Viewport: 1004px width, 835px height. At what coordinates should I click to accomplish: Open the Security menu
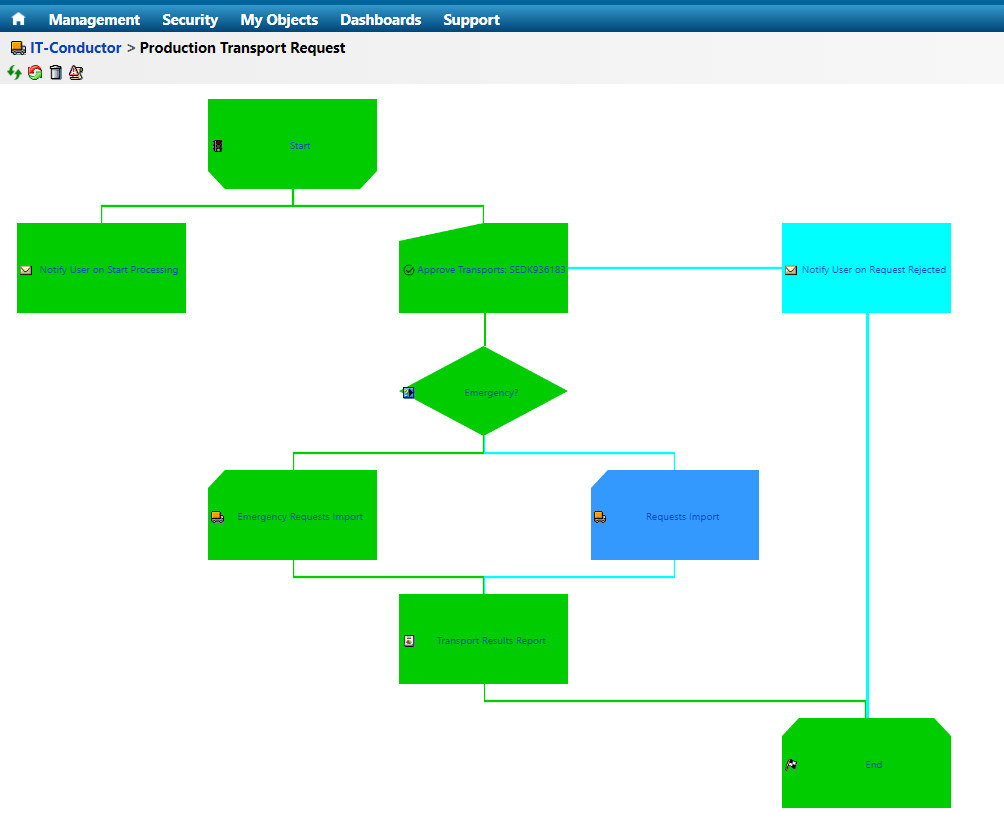pyautogui.click(x=190, y=20)
